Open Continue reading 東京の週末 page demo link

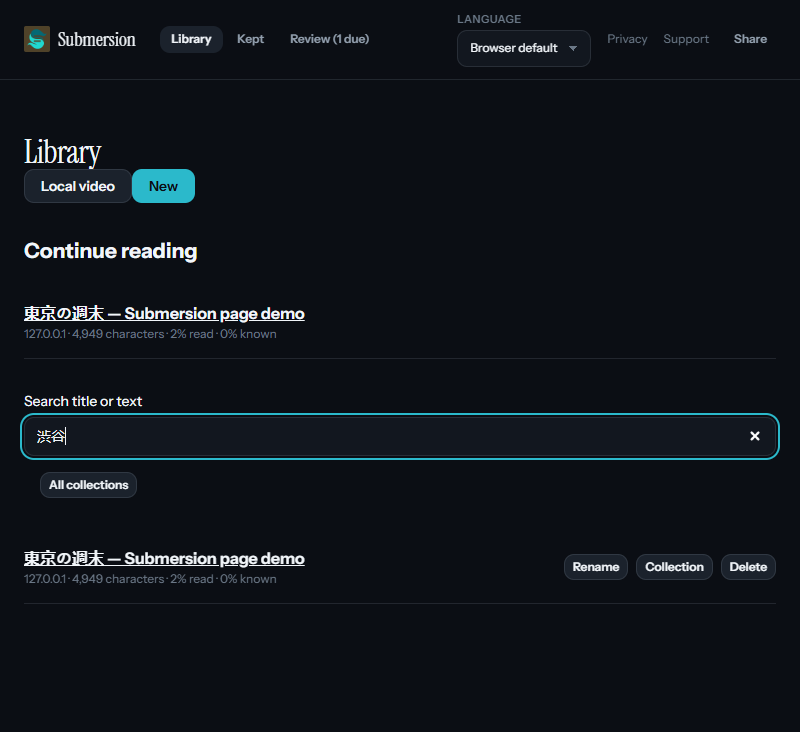point(164,313)
